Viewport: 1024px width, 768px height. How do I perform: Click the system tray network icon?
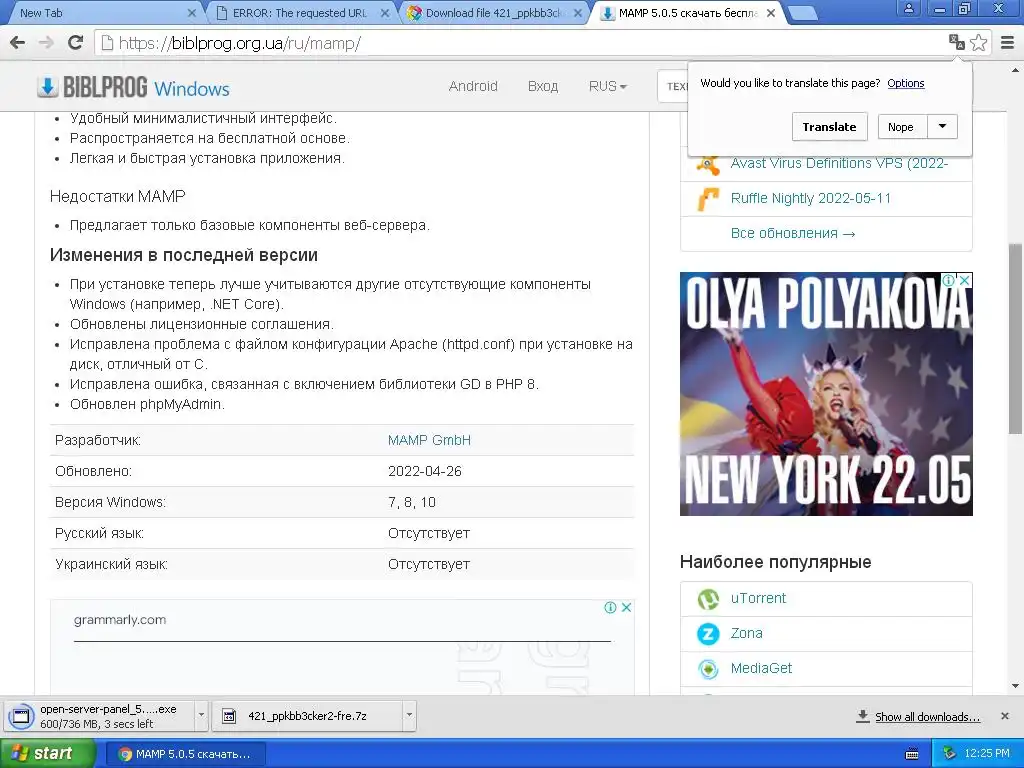950,754
